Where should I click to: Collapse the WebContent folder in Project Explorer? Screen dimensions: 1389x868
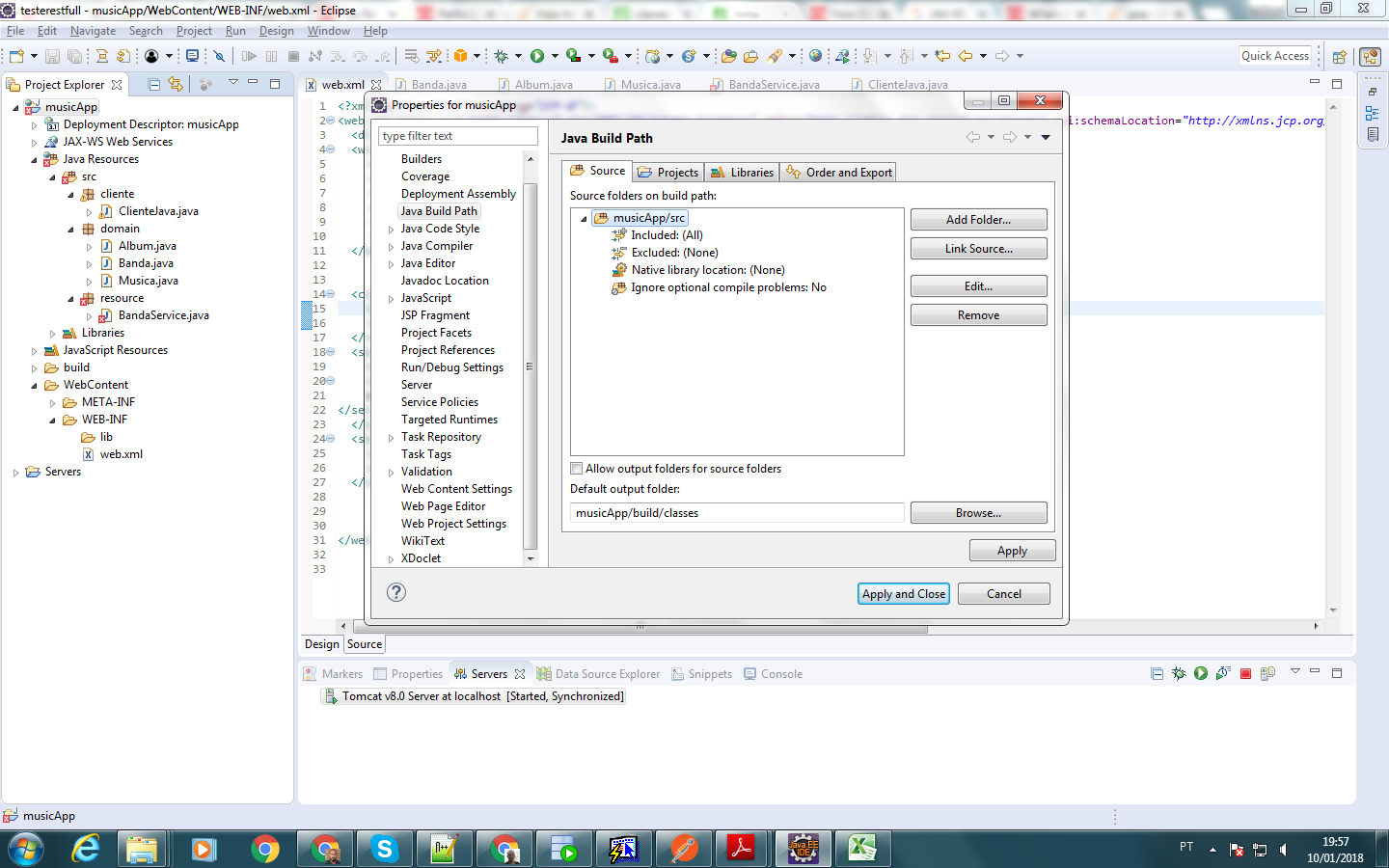[35, 386]
